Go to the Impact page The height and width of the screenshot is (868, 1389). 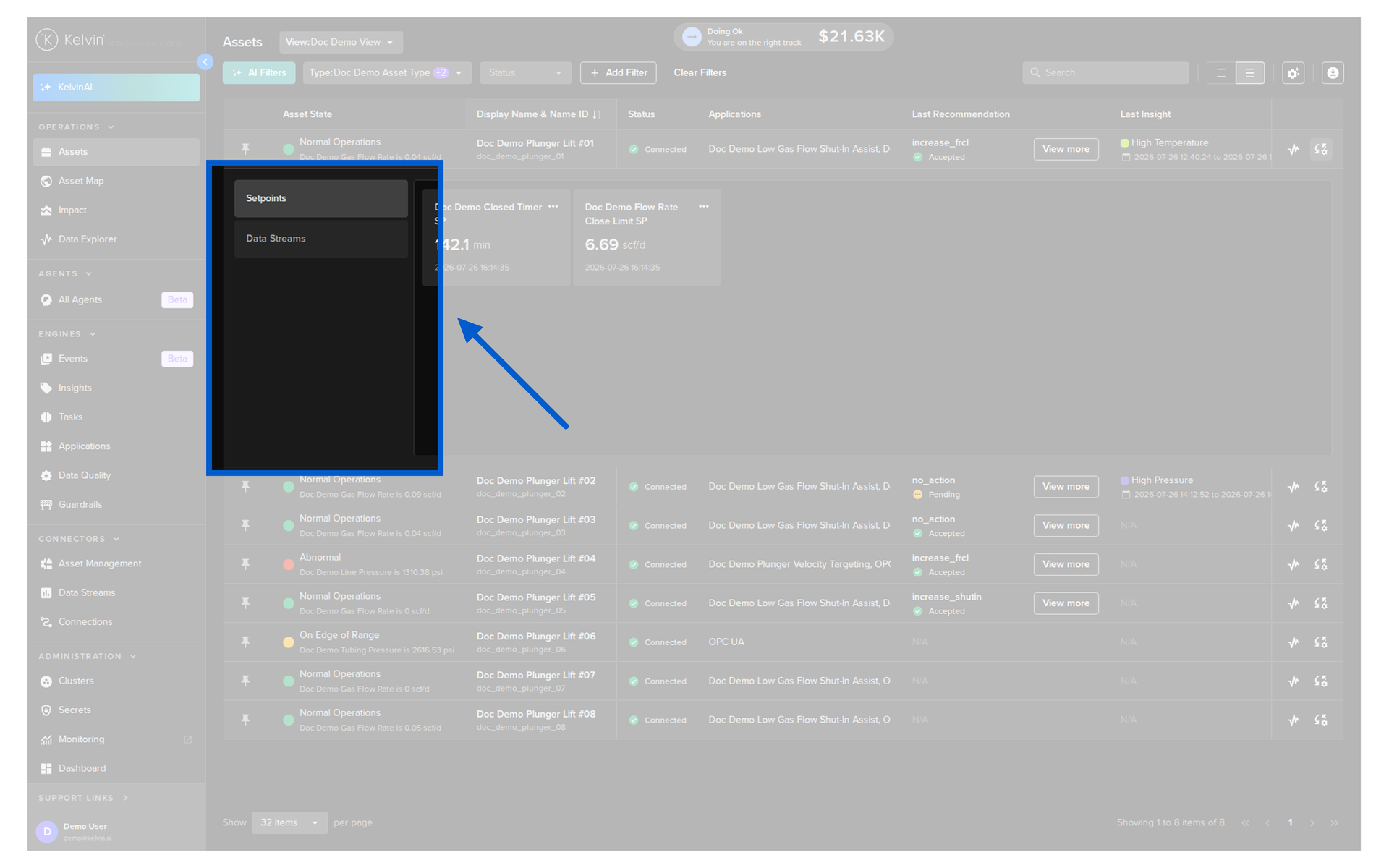pyautogui.click(x=116, y=210)
